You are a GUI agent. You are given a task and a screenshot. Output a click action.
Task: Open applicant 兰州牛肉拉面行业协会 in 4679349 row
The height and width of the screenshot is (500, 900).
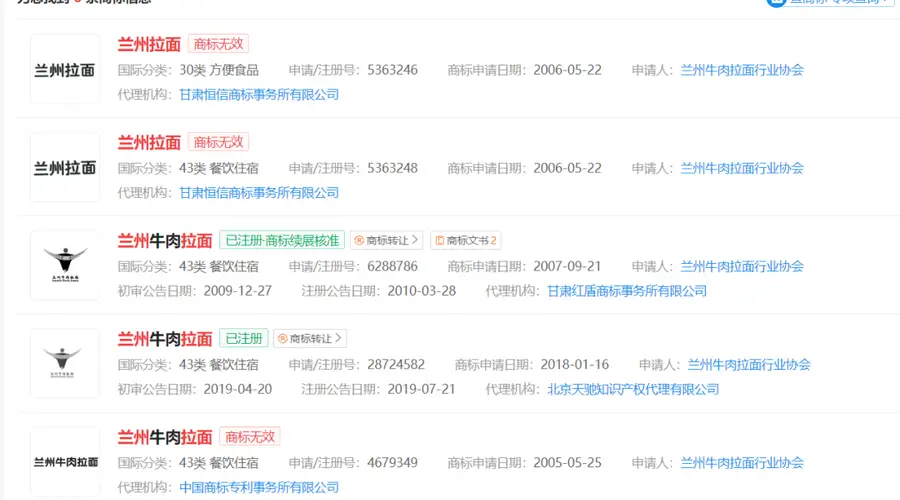[742, 463]
